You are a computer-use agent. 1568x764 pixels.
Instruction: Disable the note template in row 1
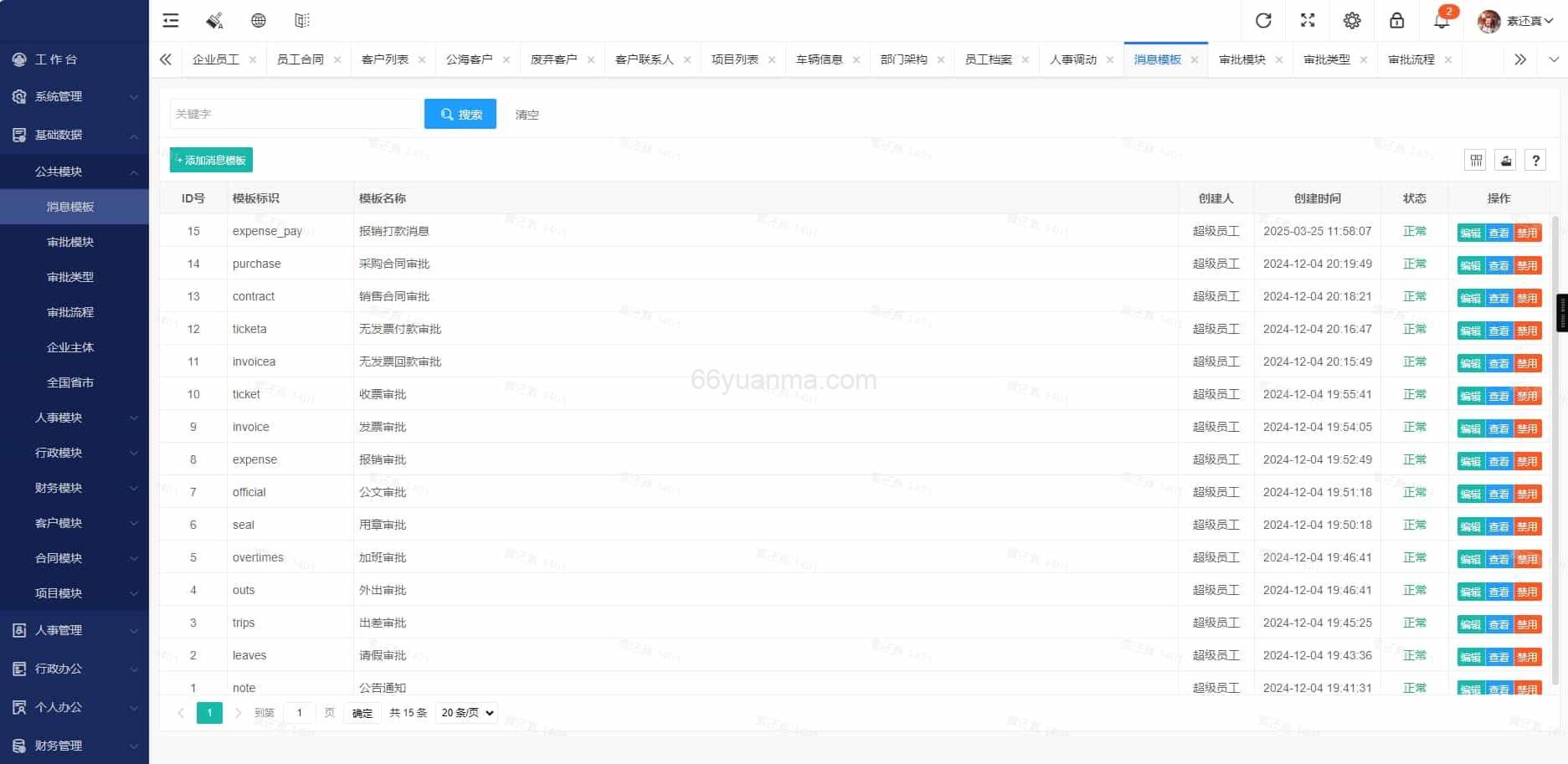tap(1526, 689)
